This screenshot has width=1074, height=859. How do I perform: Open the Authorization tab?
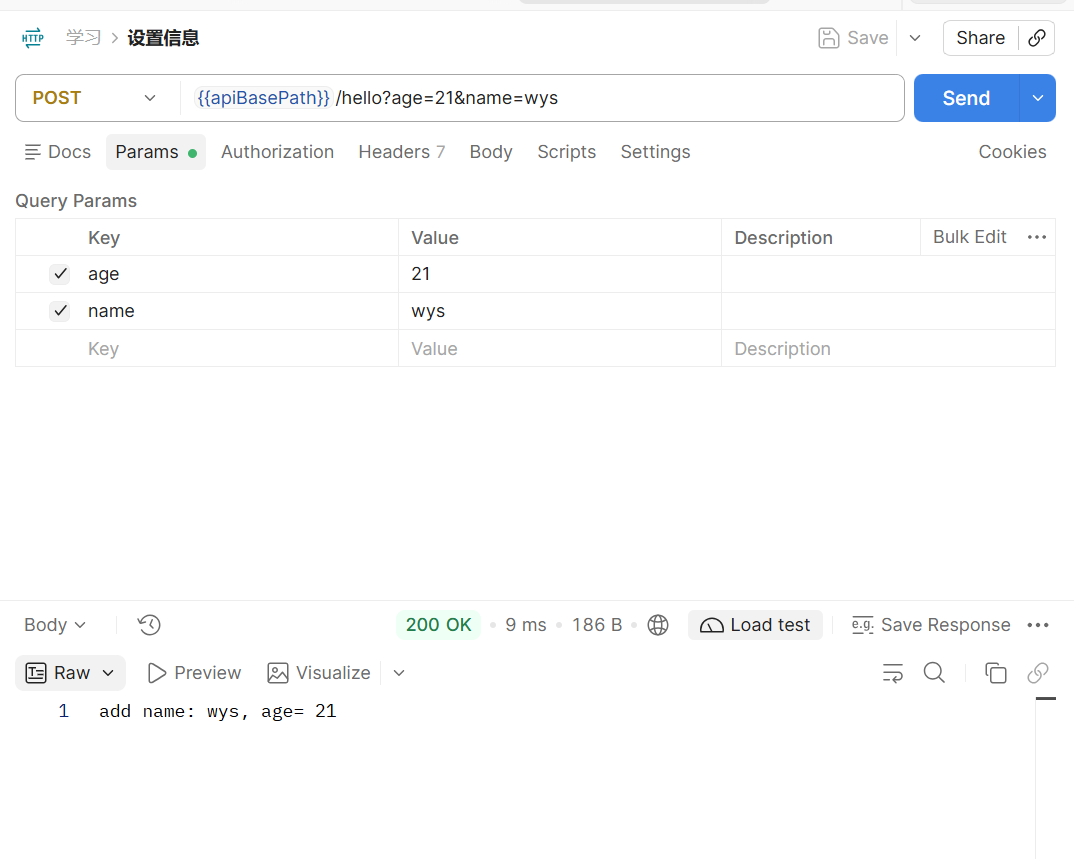(277, 152)
